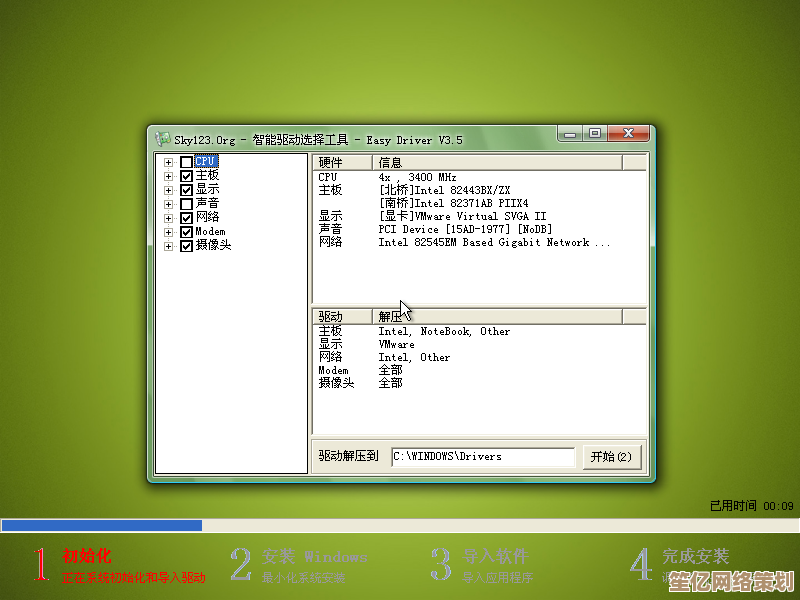The height and width of the screenshot is (600, 800).
Task: Uncheck the Modem driver checkbox
Action: point(186,232)
